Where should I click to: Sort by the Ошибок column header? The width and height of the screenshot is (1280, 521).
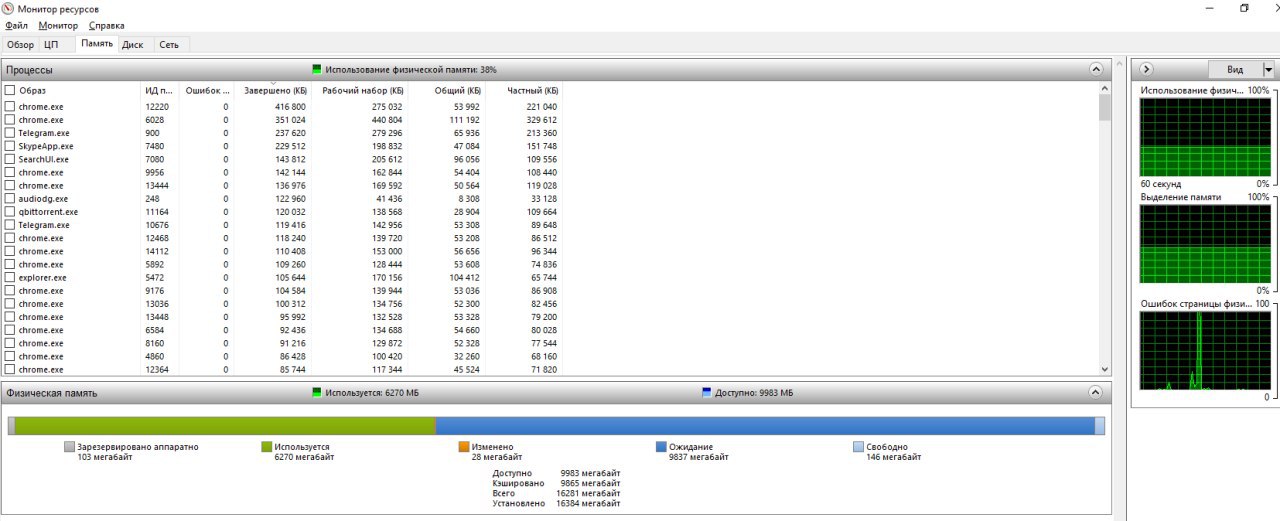[x=207, y=90]
